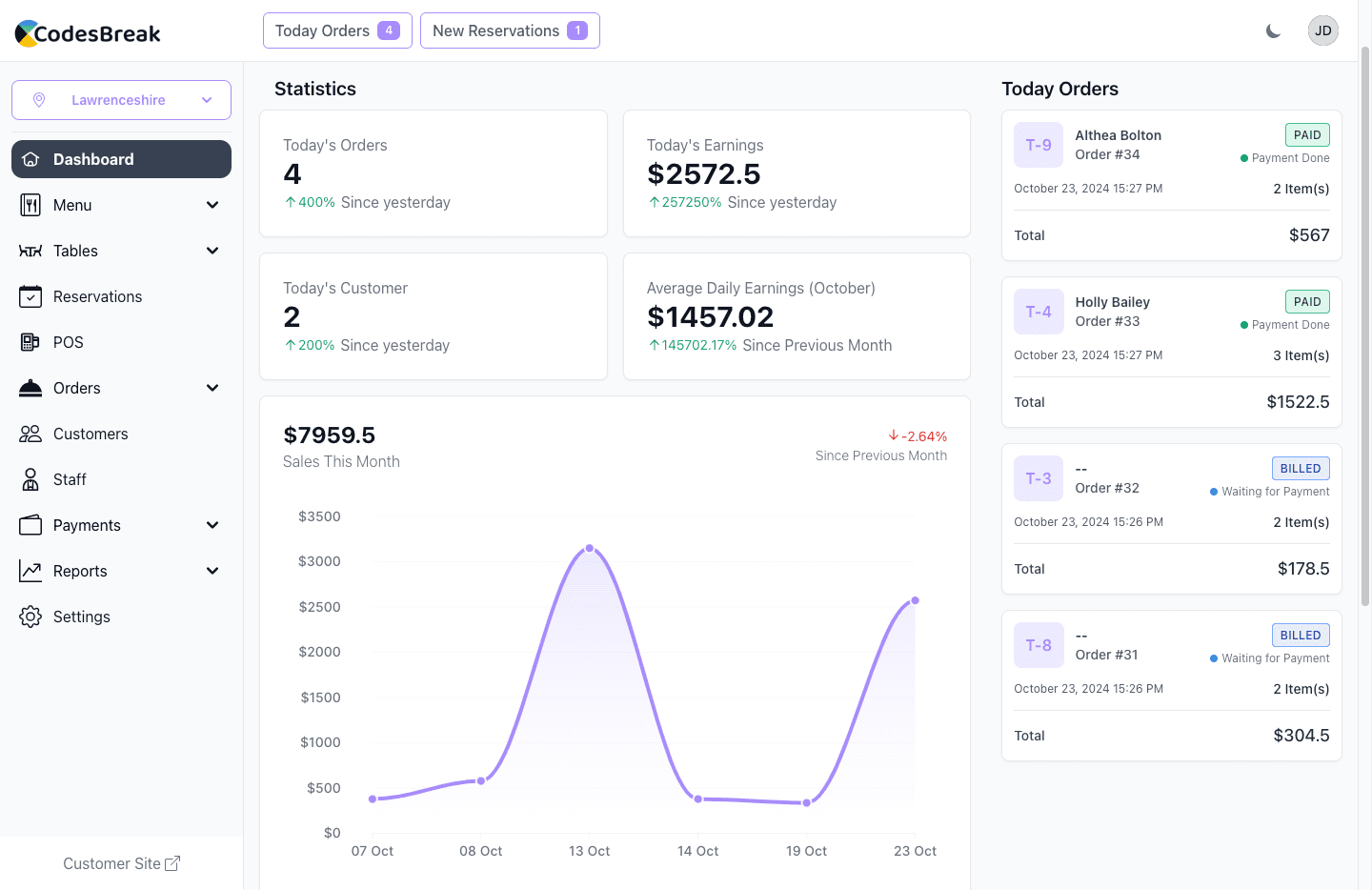1372x890 pixels.
Task: Open the Lawrenceshire location dropdown
Action: click(121, 100)
